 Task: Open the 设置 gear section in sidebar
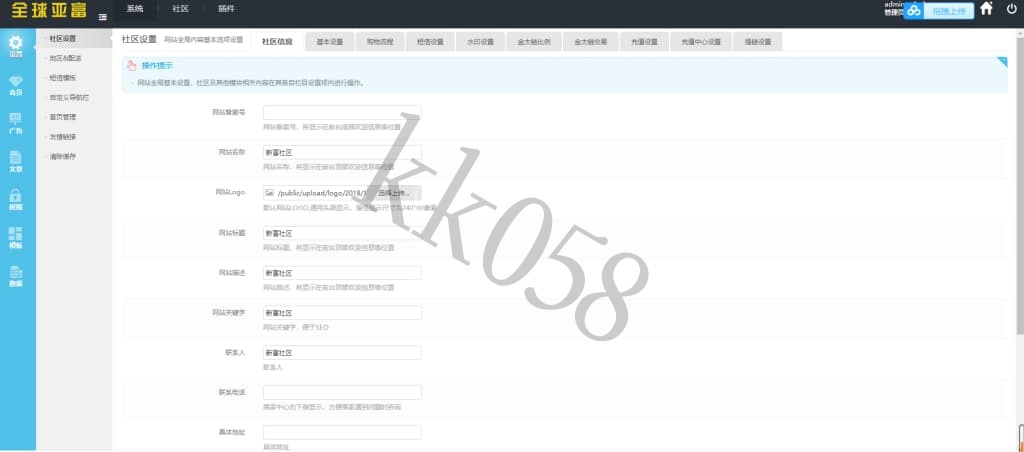tap(16, 46)
